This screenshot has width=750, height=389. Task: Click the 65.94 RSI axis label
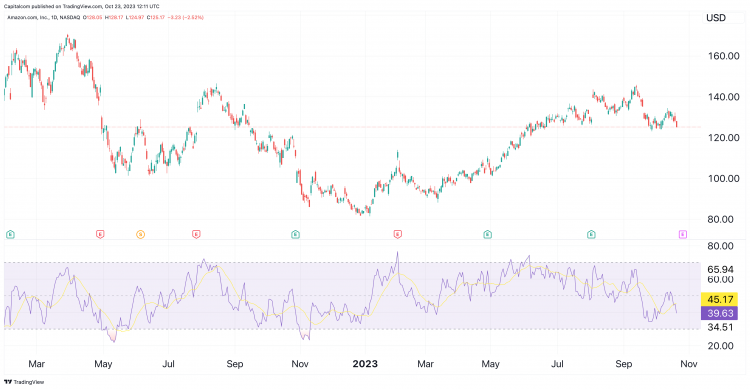(x=720, y=269)
